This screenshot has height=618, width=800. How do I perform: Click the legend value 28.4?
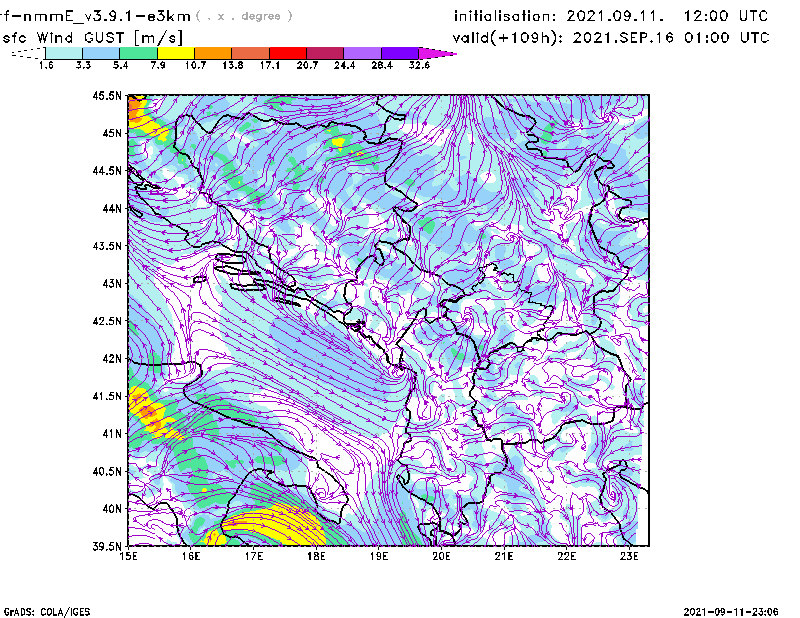382,65
